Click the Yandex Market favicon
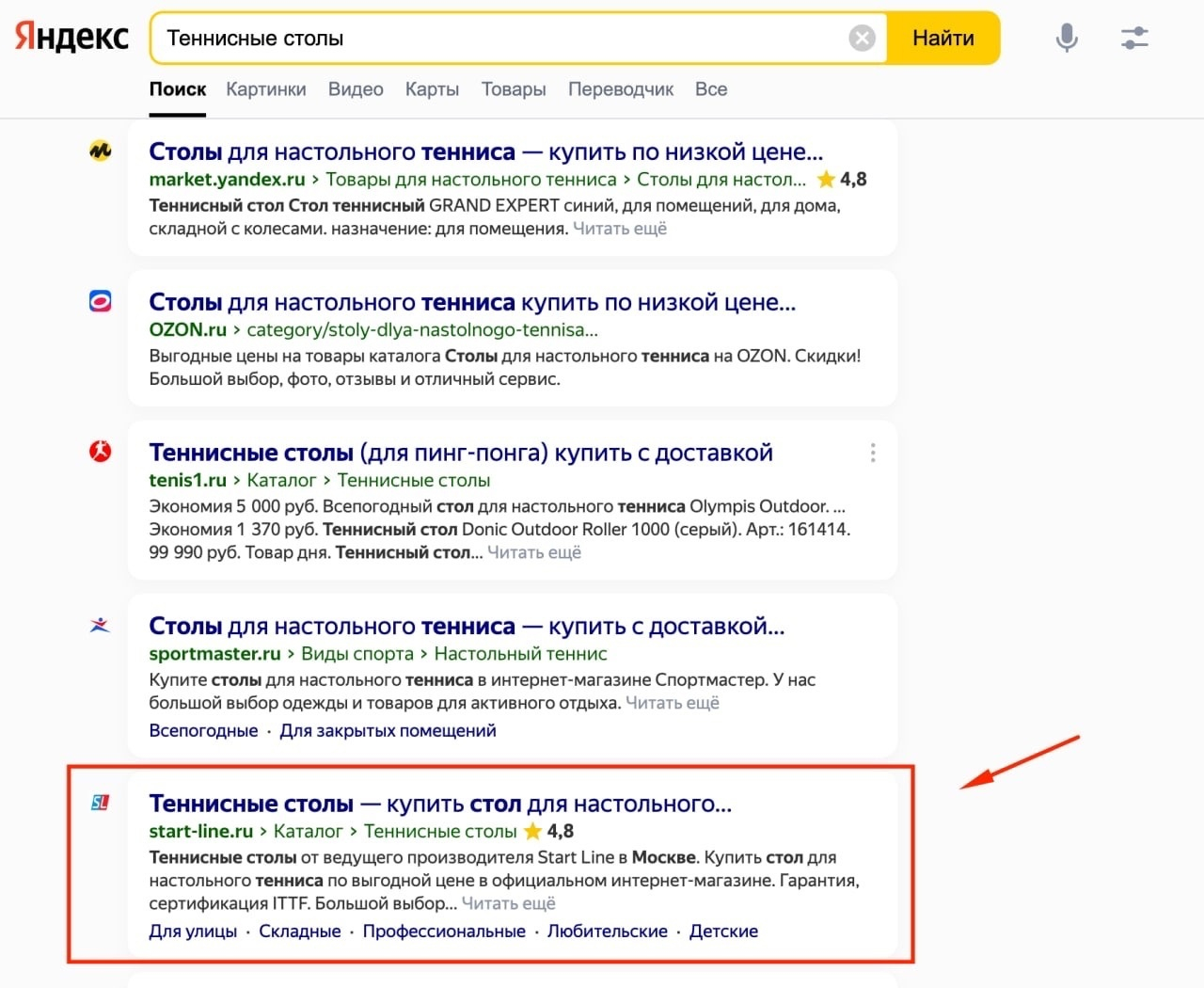1204x988 pixels. tap(101, 151)
